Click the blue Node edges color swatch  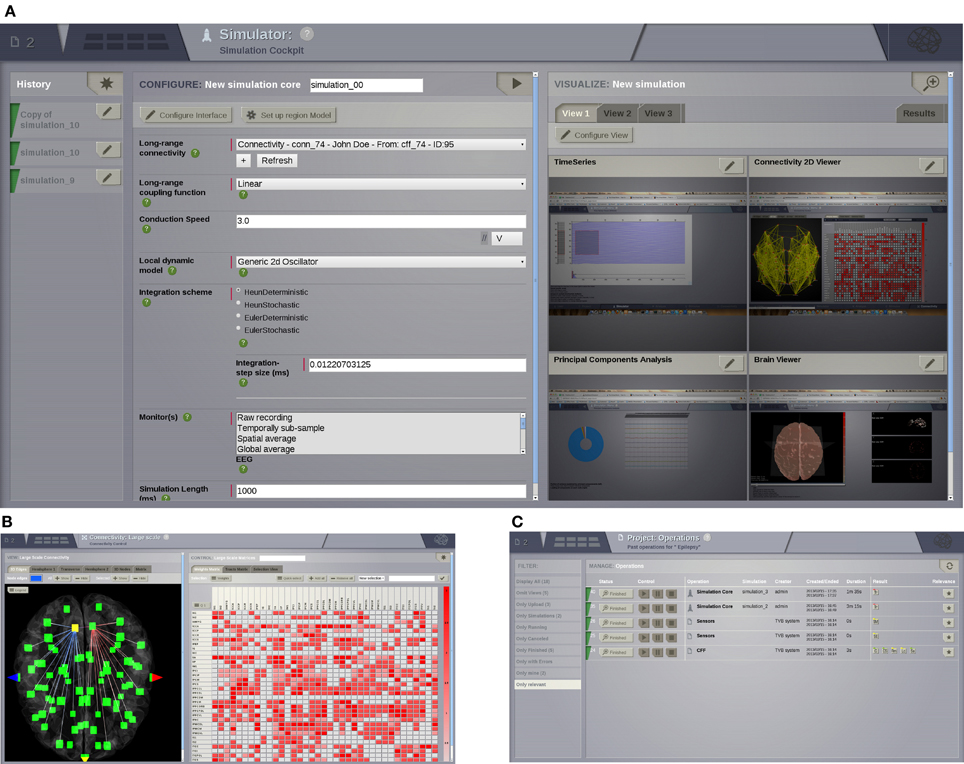36,578
